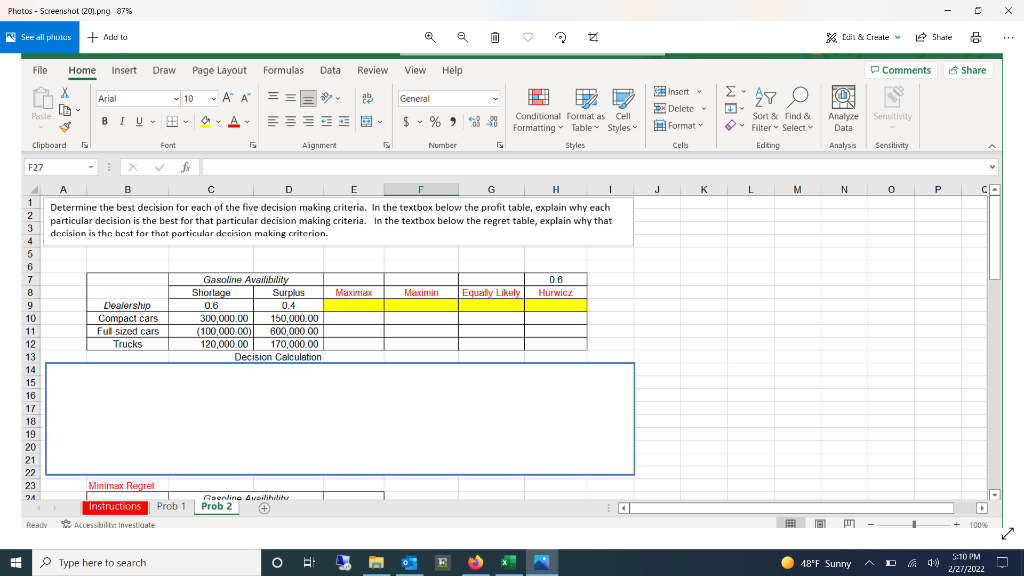Click the Format as Table icon
The image size is (1024, 576).
(585, 110)
